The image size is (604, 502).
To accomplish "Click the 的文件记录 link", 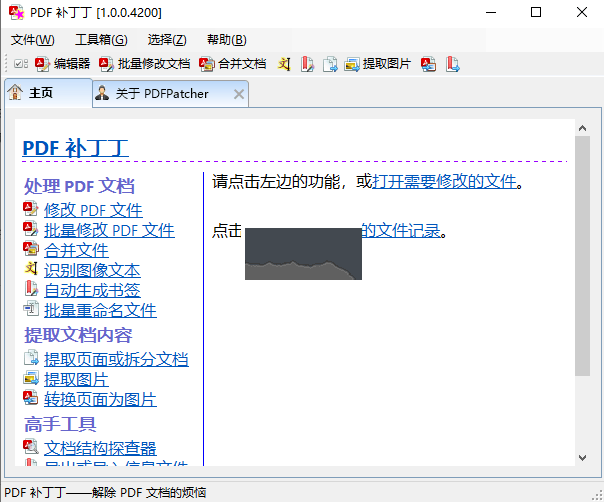I will (x=401, y=231).
